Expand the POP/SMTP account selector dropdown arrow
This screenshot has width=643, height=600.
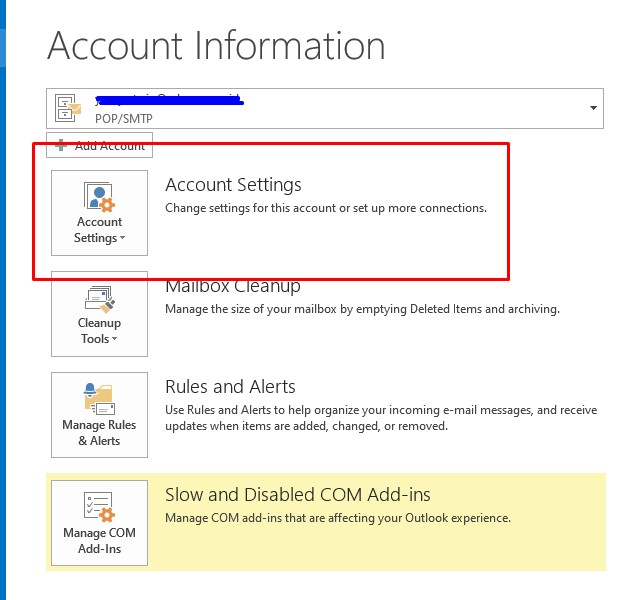tap(593, 108)
